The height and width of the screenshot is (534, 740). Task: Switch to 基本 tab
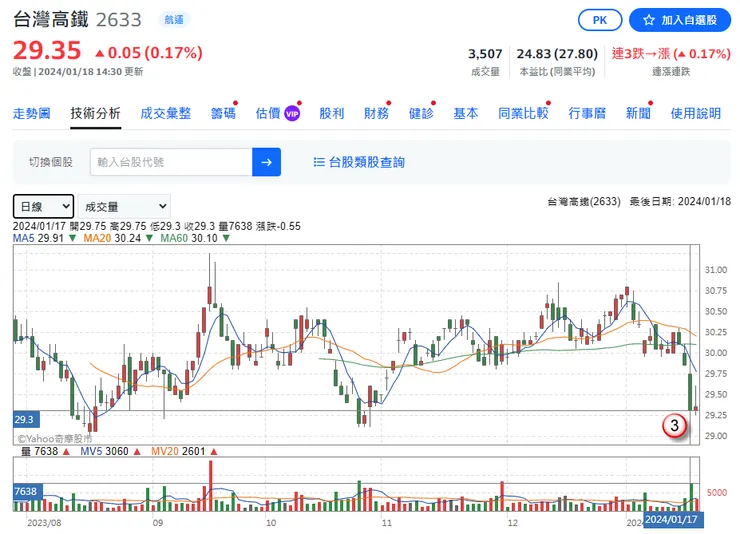466,113
